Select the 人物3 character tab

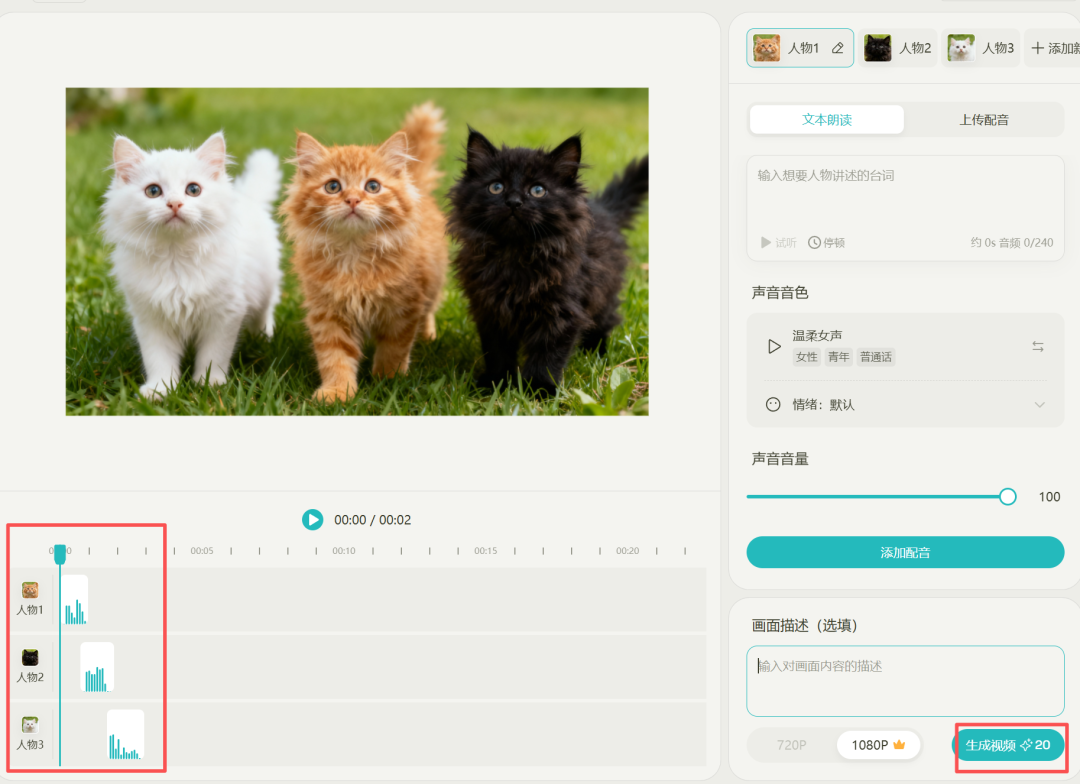(980, 48)
